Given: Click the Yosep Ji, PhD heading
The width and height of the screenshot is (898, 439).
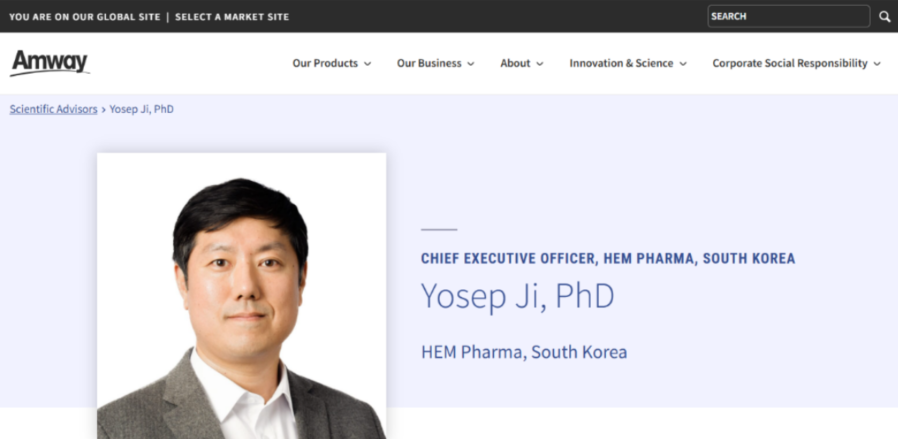Looking at the screenshot, I should (518, 296).
